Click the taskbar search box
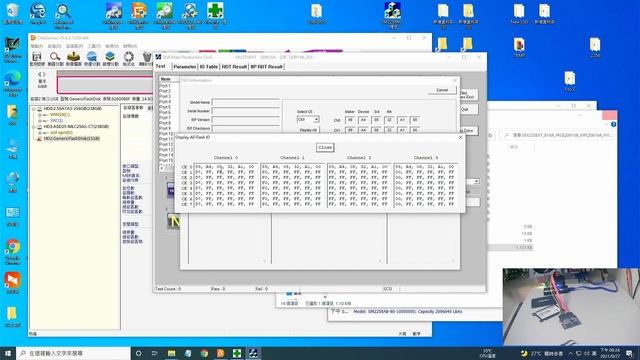Screen dimensions: 640x360 click(73, 353)
